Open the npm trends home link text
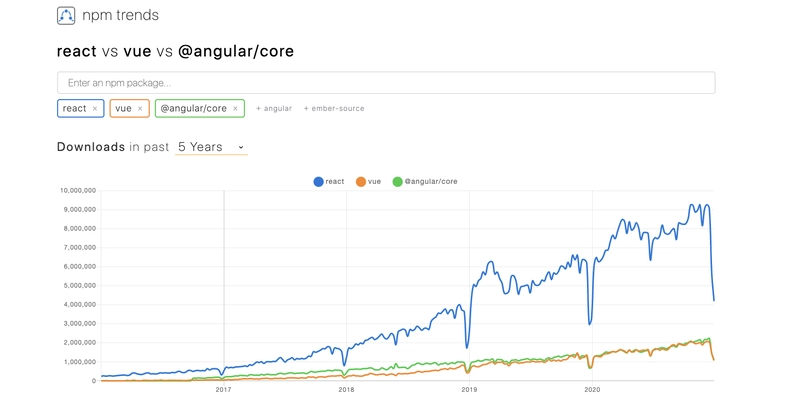 (120, 15)
